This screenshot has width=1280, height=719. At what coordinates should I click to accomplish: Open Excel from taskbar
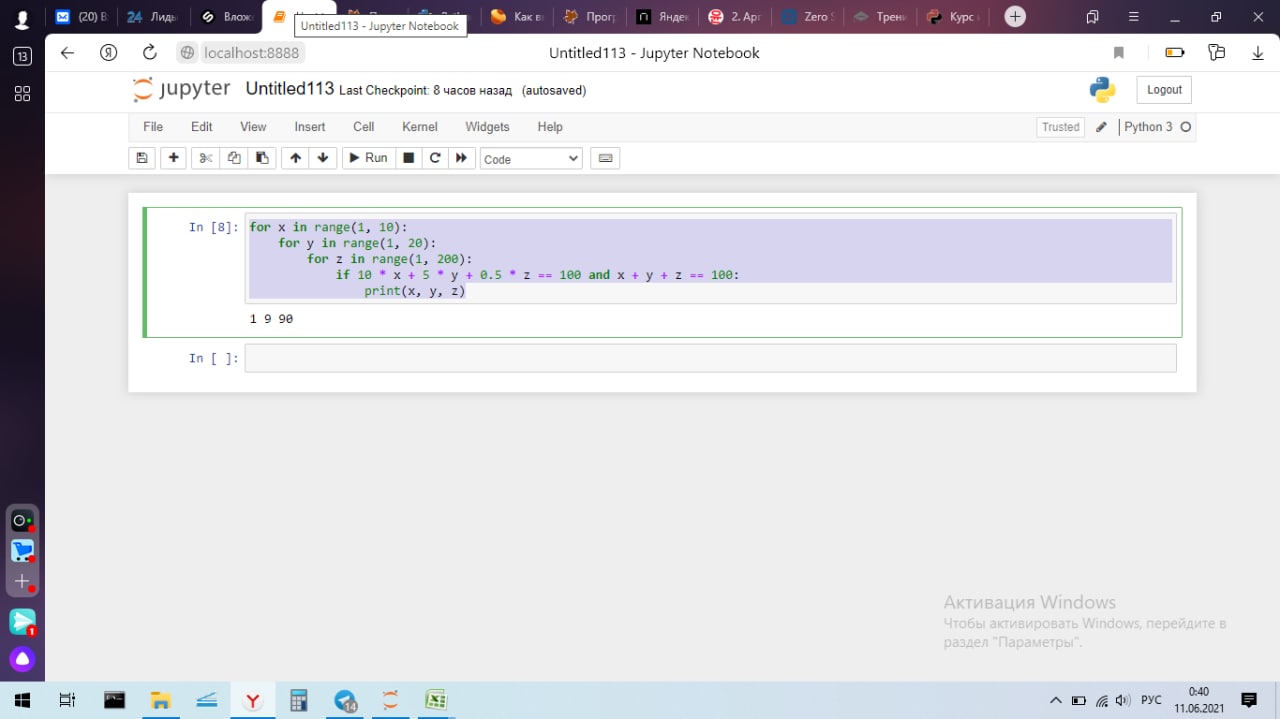pos(436,700)
